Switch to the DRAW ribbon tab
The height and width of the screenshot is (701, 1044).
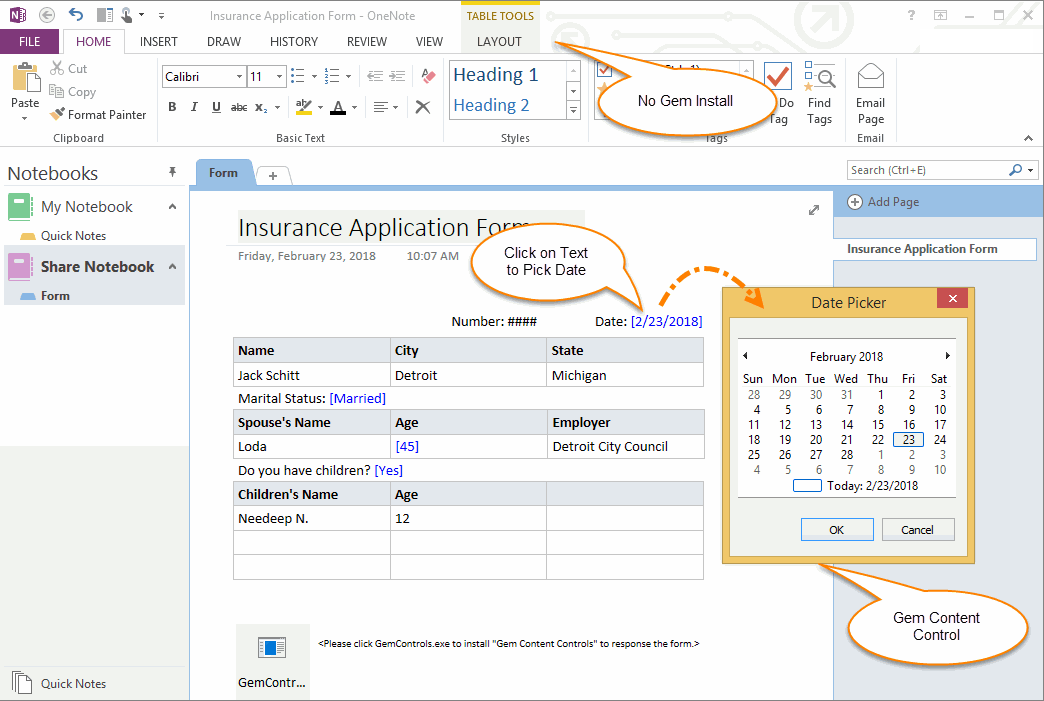click(x=224, y=41)
